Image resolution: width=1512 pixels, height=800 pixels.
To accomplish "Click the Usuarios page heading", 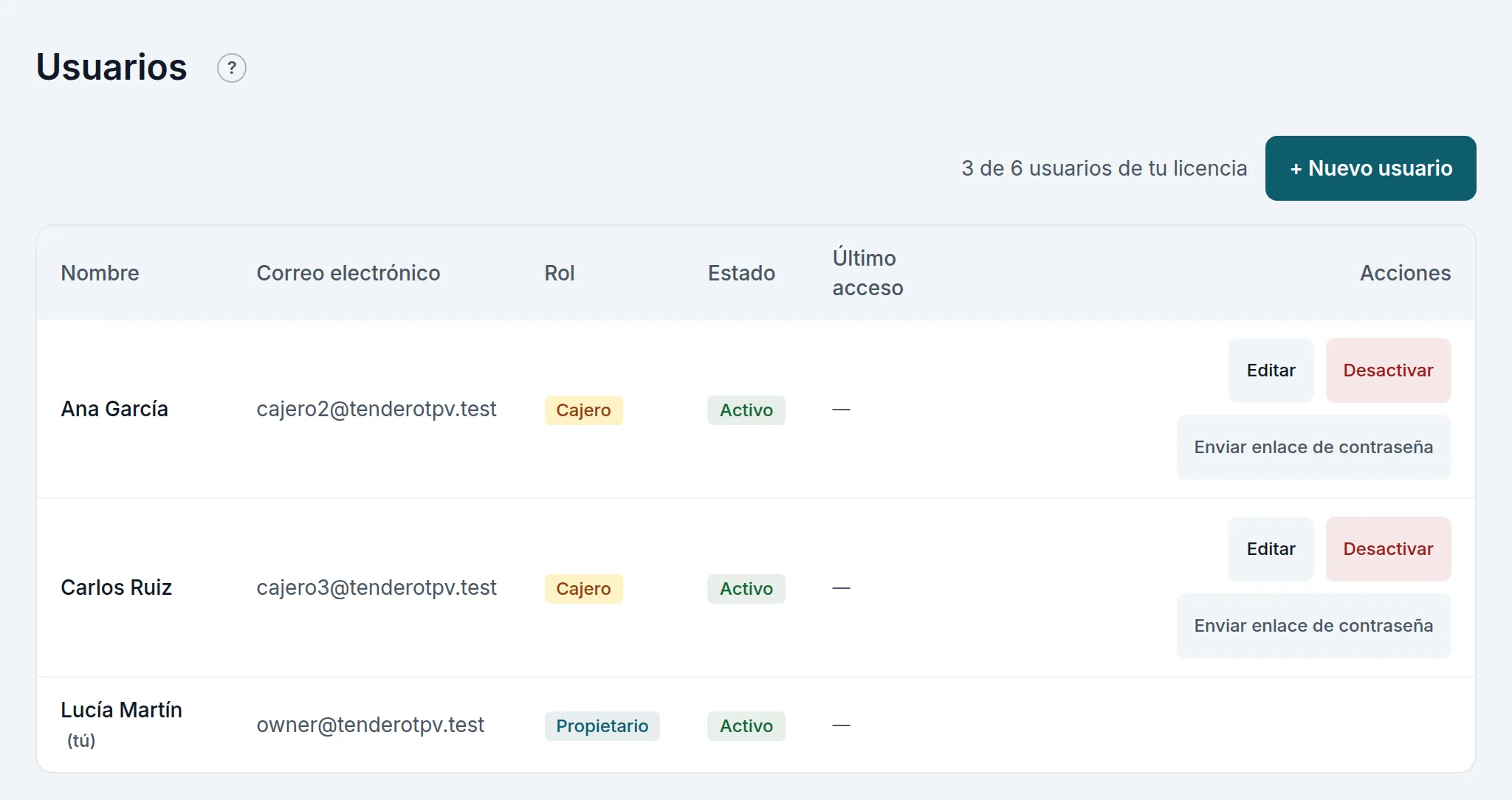I will (111, 67).
